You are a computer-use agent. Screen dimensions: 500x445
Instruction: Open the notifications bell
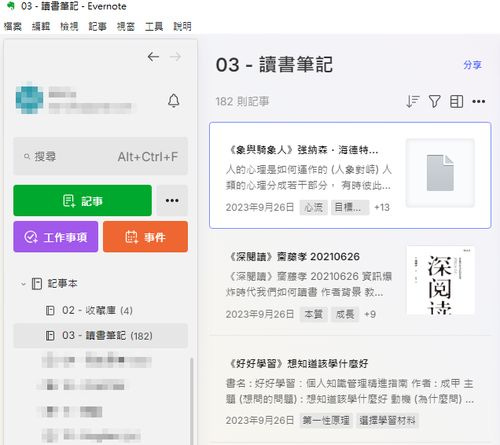coord(174,101)
